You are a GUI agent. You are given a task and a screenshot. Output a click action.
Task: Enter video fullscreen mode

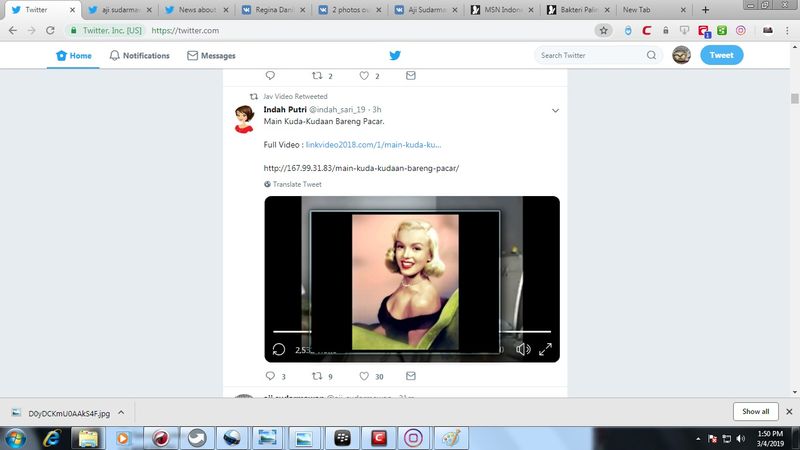[x=545, y=349]
